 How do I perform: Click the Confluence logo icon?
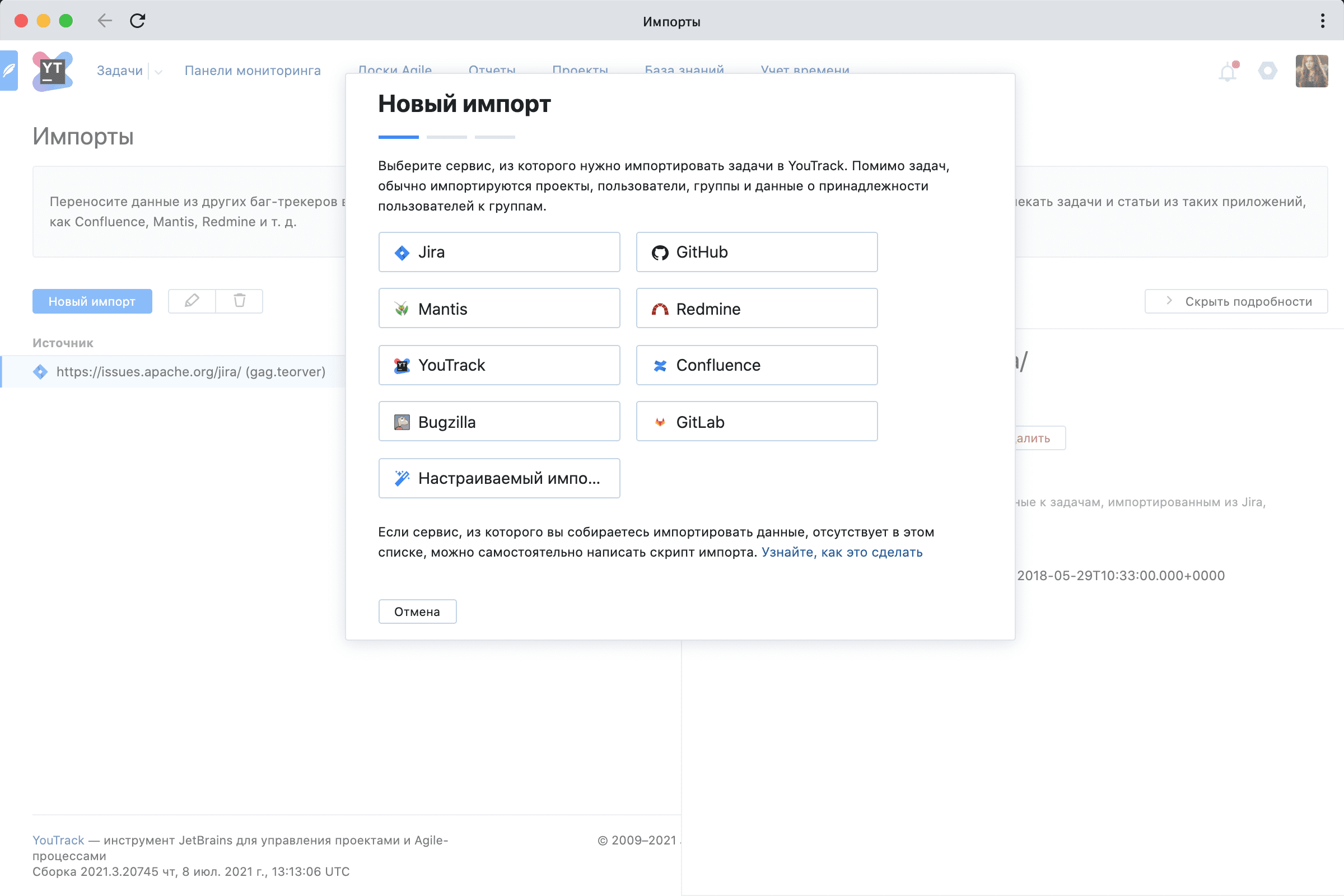coord(660,366)
